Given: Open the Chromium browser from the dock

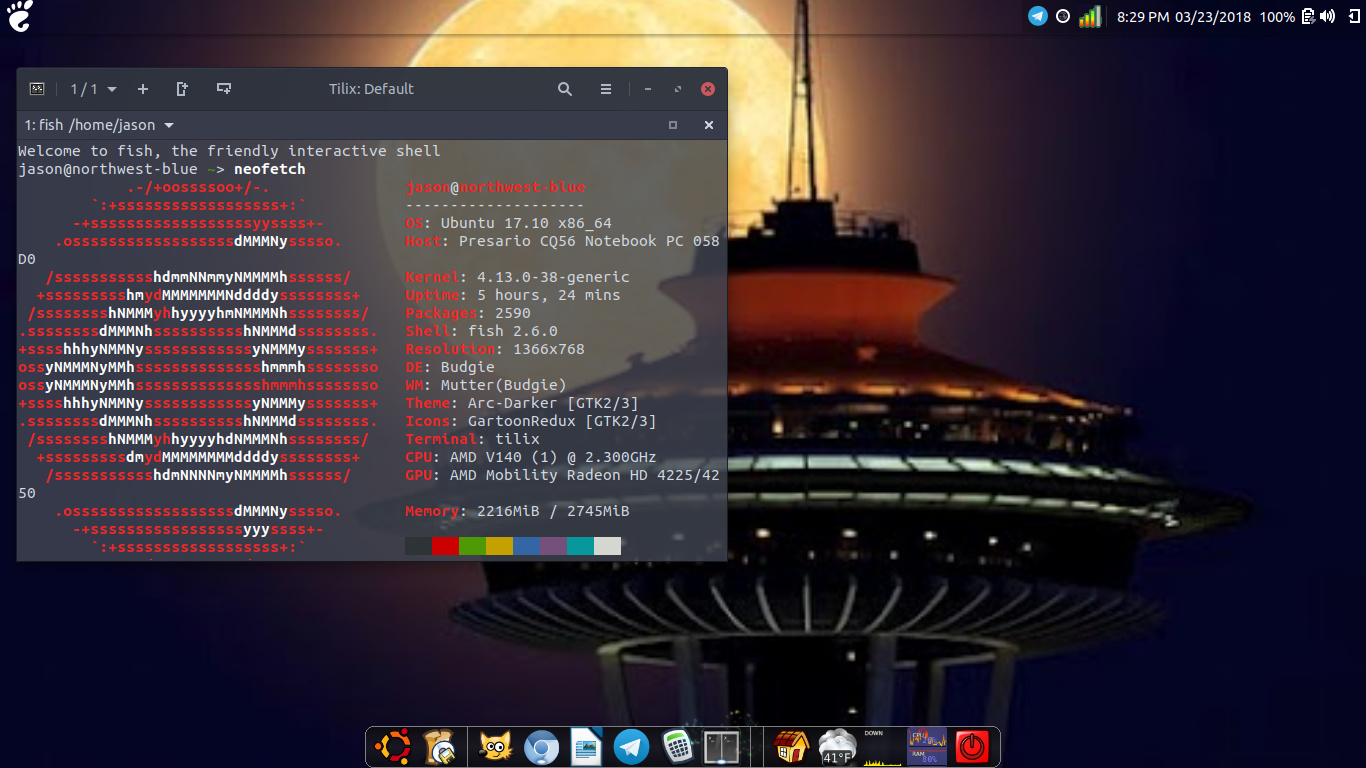Looking at the screenshot, I should coord(539,746).
